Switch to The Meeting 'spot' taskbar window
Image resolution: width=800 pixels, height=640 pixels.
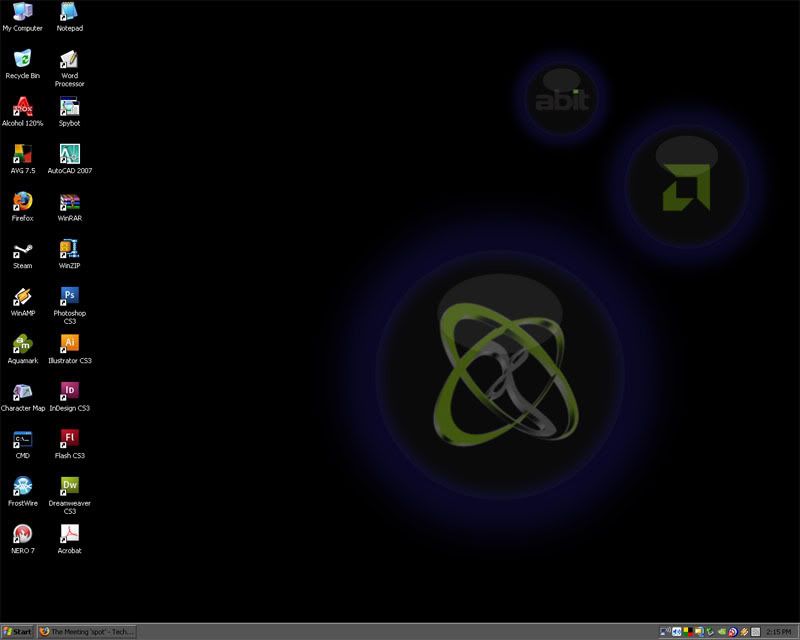point(87,632)
